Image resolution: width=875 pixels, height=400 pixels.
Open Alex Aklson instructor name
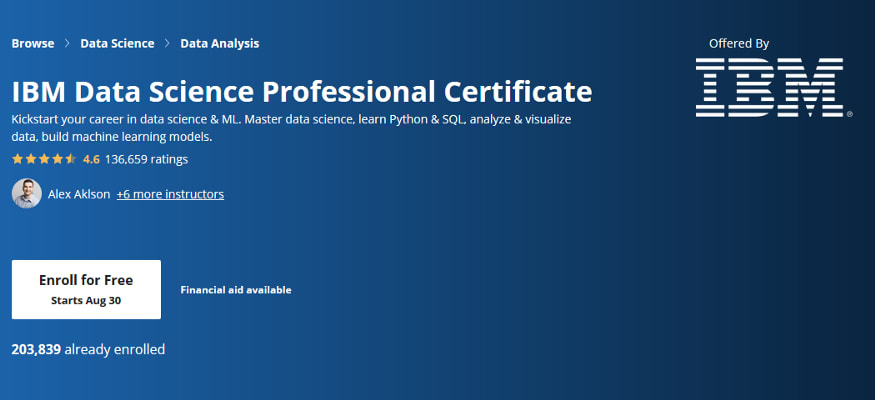(79, 194)
